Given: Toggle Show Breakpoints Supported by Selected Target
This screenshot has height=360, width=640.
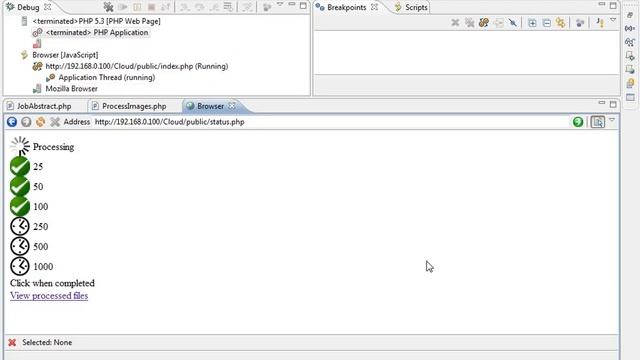Looking at the screenshot, I should pos(484,22).
